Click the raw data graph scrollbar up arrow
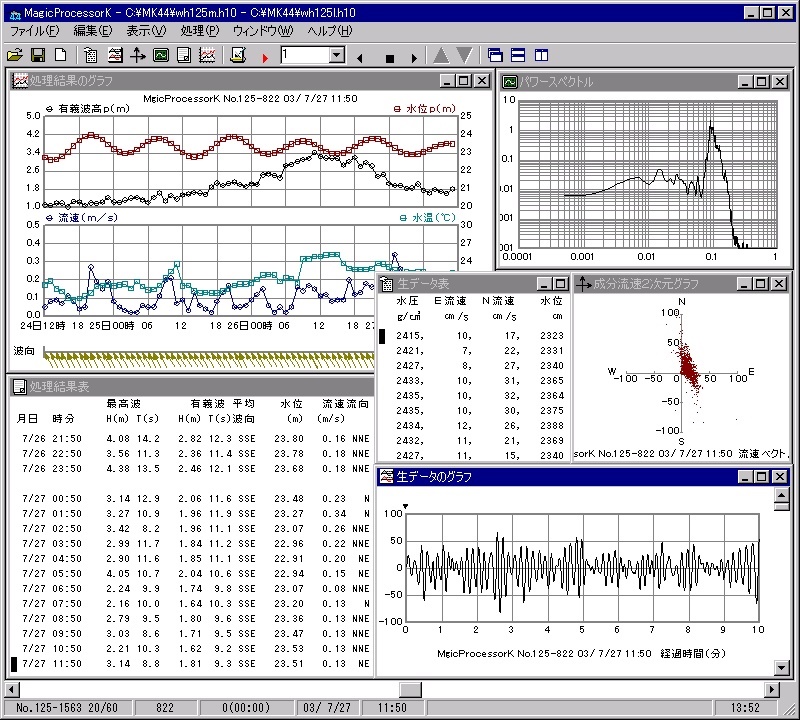 (782, 494)
